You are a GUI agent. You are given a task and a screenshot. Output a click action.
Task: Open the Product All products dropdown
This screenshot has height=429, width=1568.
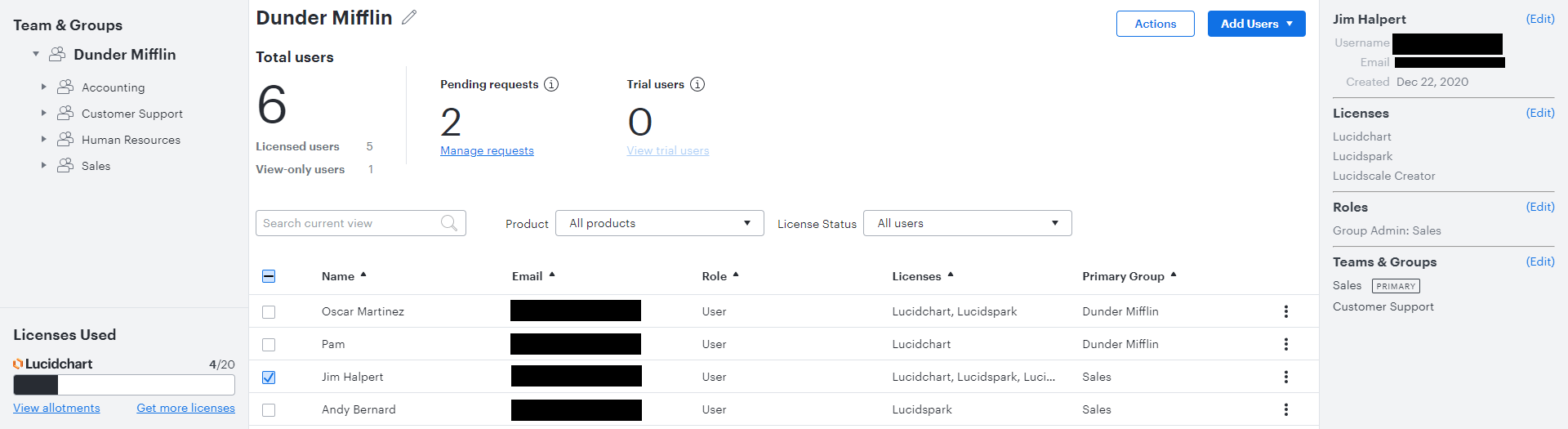pos(660,223)
